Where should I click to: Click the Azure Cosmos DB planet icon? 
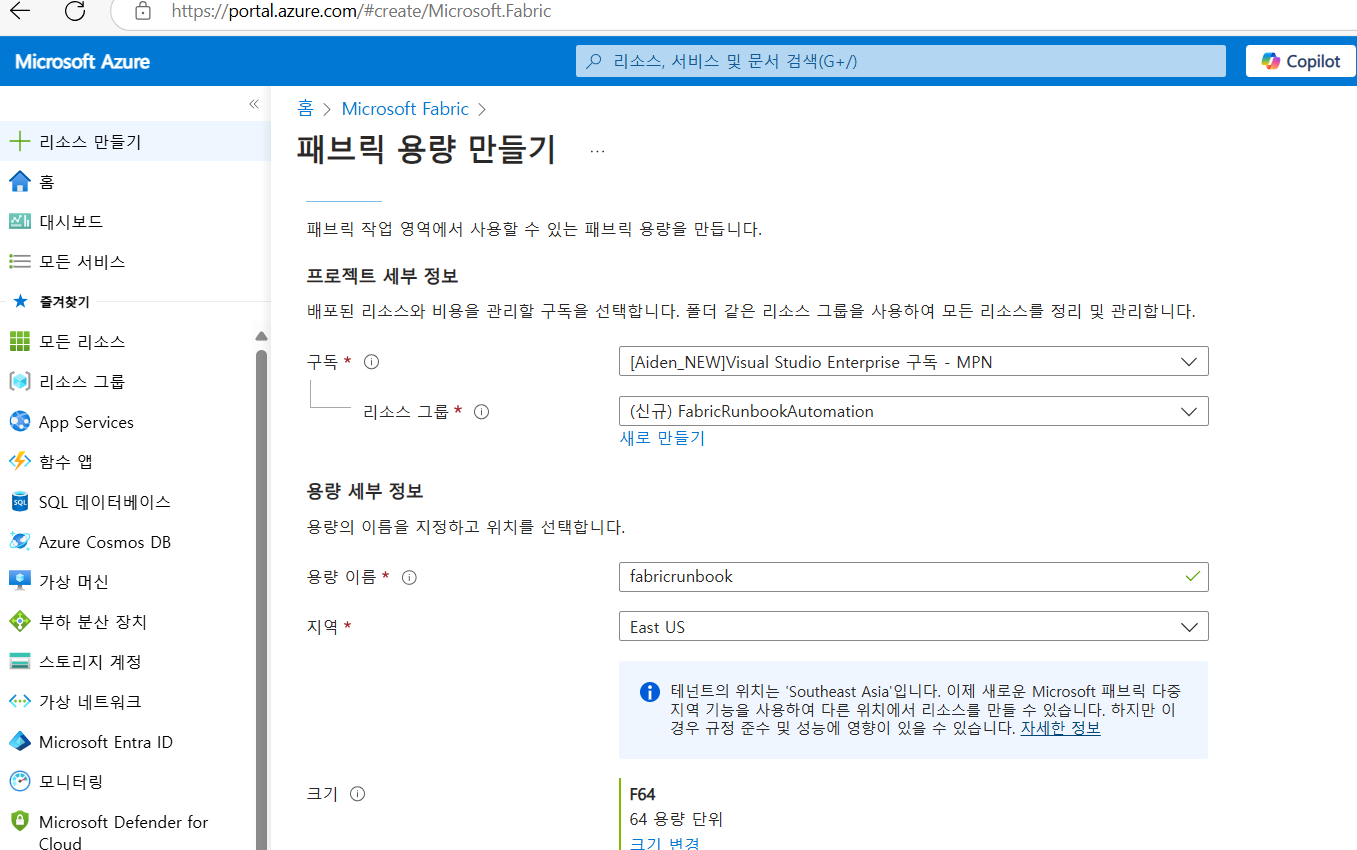click(x=19, y=541)
